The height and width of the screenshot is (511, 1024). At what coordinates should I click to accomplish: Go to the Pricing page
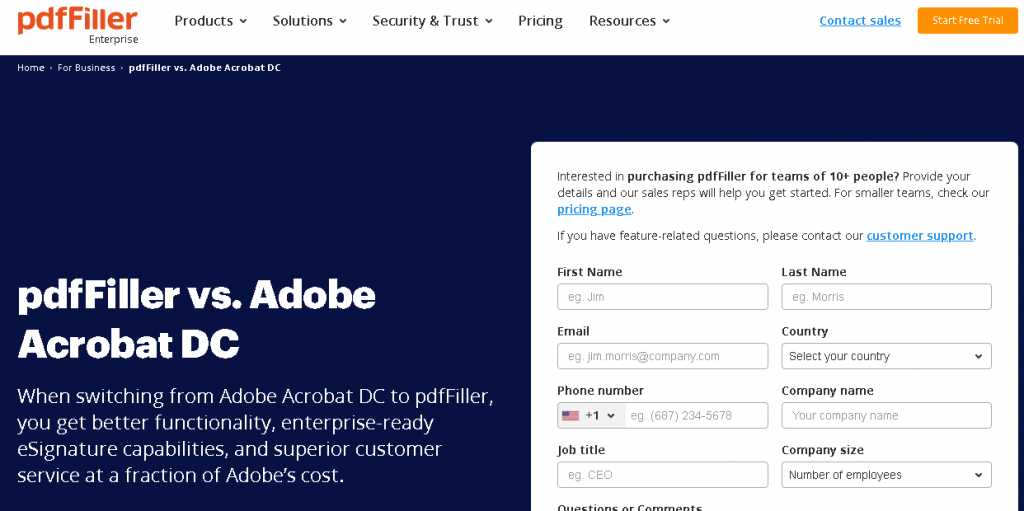pyautogui.click(x=540, y=21)
